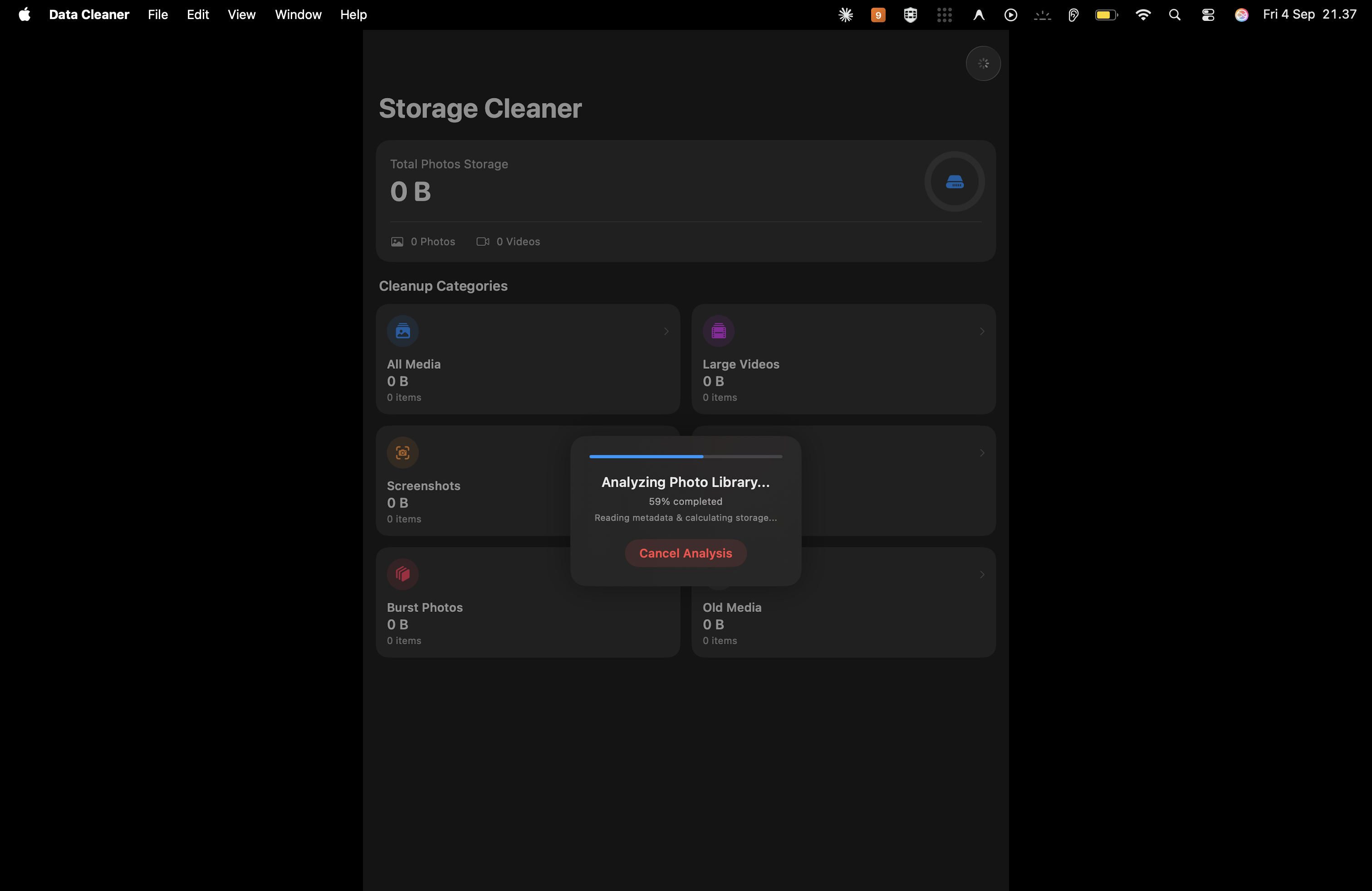The width and height of the screenshot is (1372, 891).
Task: Open the Apple menu
Action: point(24,15)
